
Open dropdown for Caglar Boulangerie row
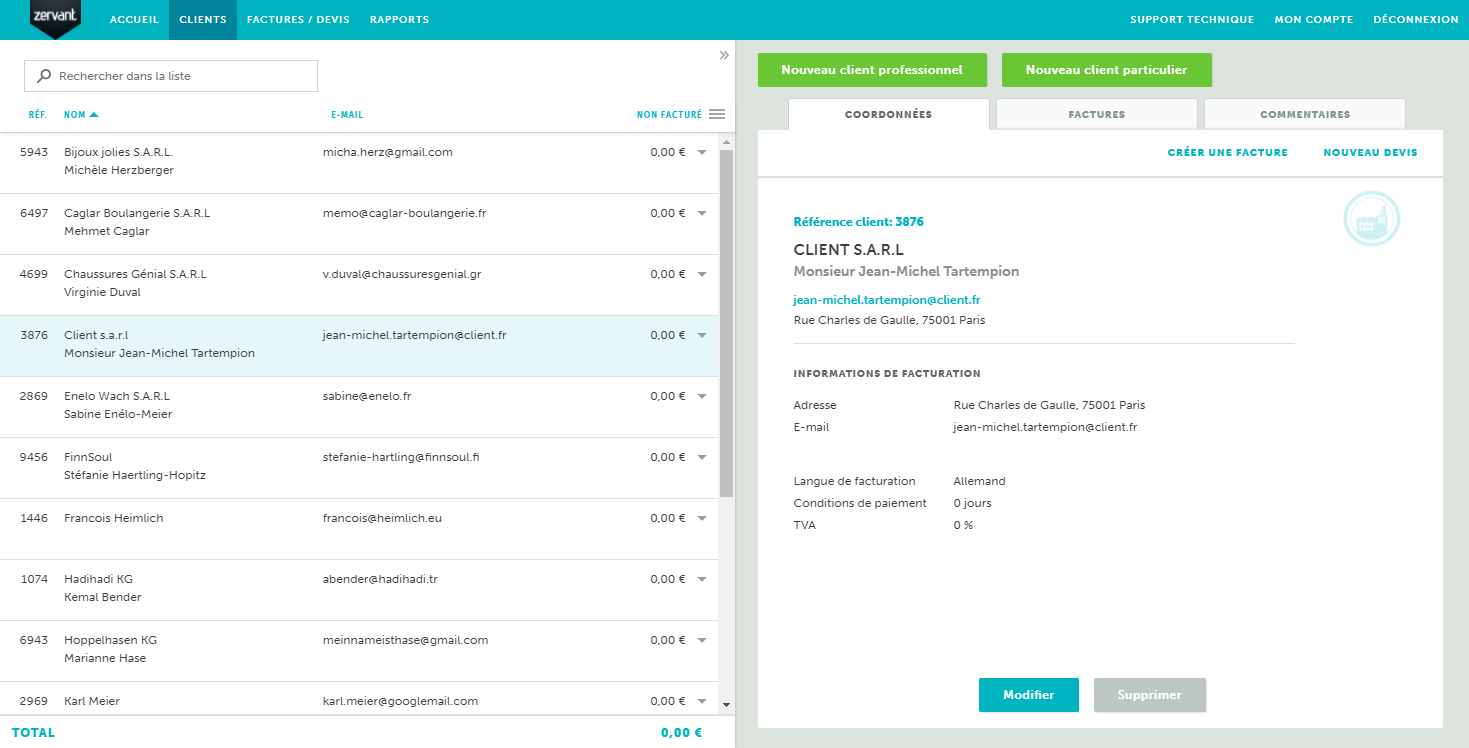[702, 213]
